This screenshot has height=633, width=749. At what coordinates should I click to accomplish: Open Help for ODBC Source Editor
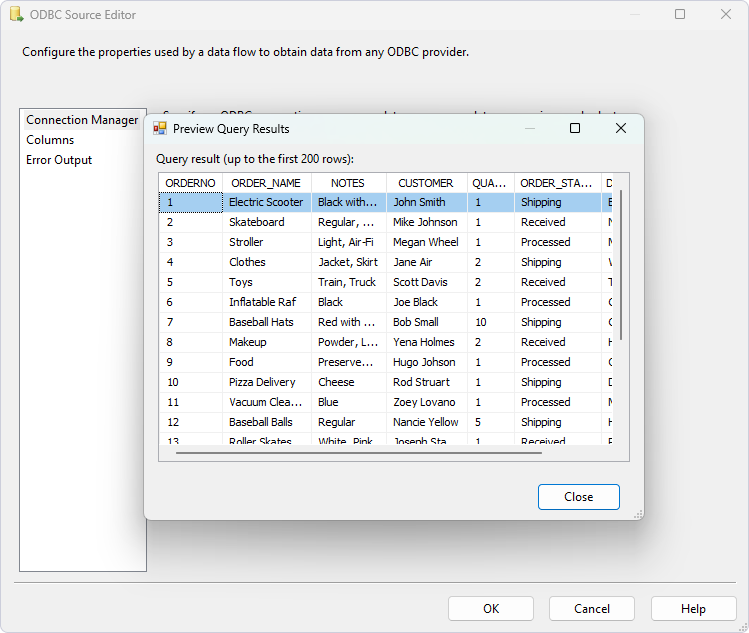(693, 608)
